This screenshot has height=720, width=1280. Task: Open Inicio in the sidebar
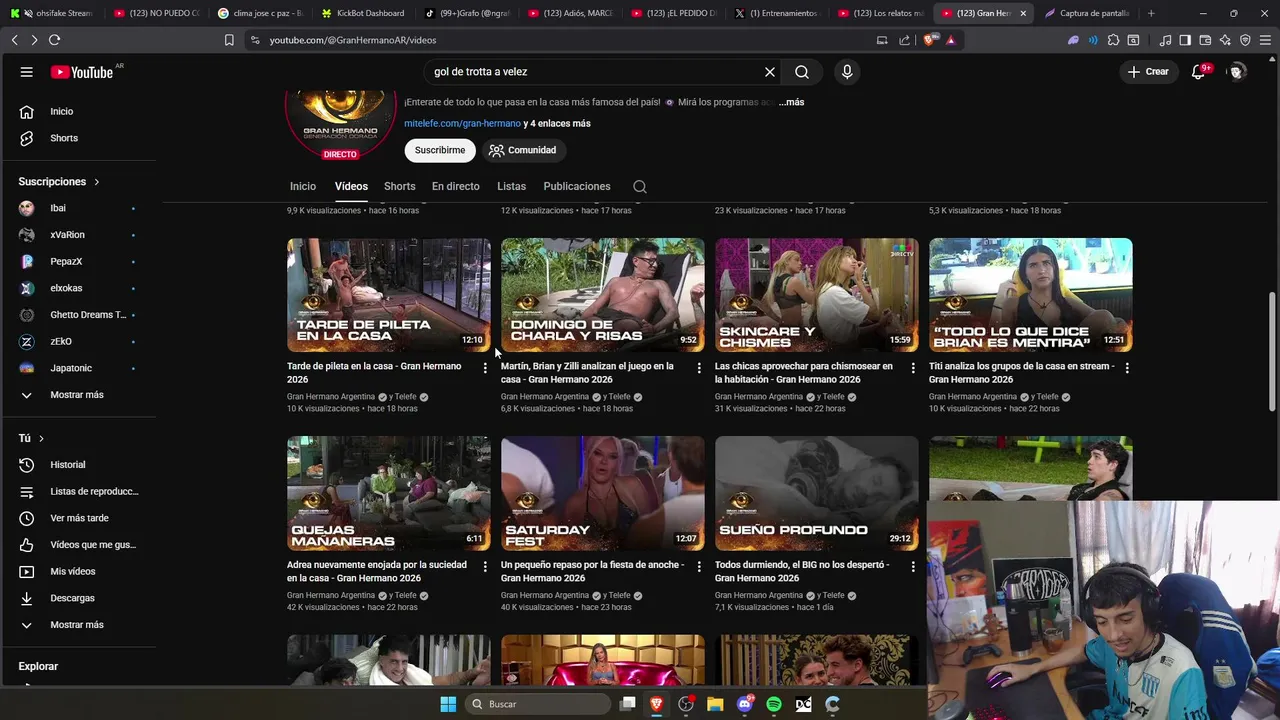(62, 112)
